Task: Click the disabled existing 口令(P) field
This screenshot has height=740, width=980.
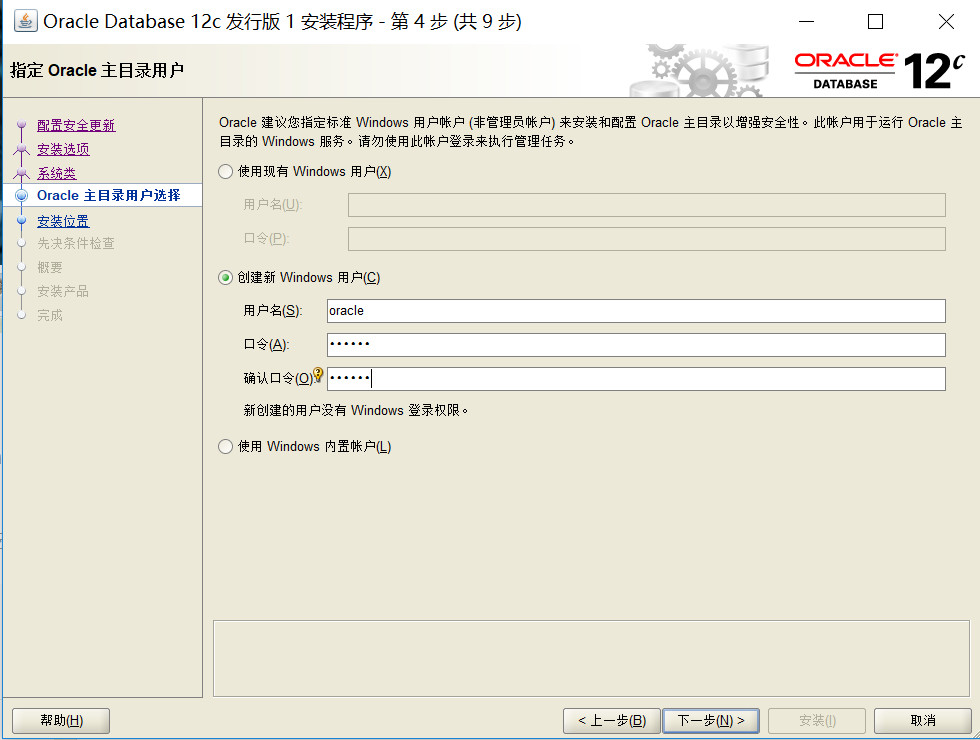Action: (647, 239)
